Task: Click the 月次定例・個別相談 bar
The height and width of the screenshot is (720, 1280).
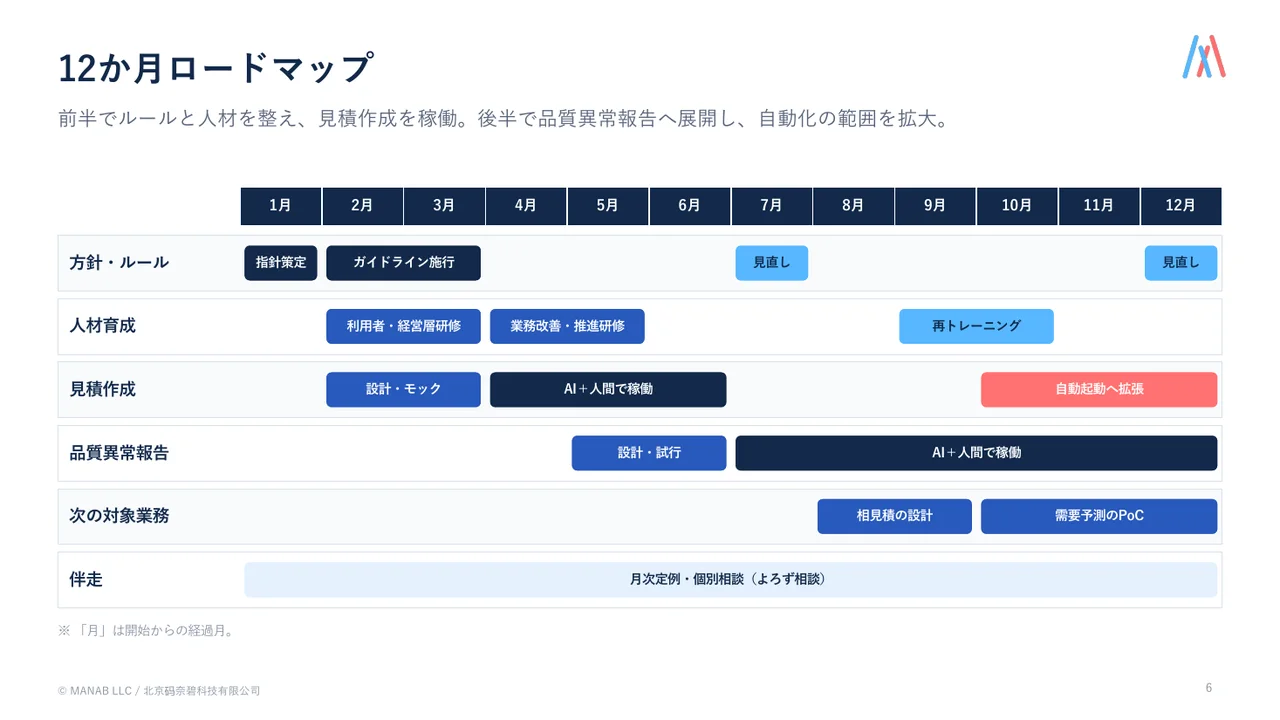Action: click(731, 580)
